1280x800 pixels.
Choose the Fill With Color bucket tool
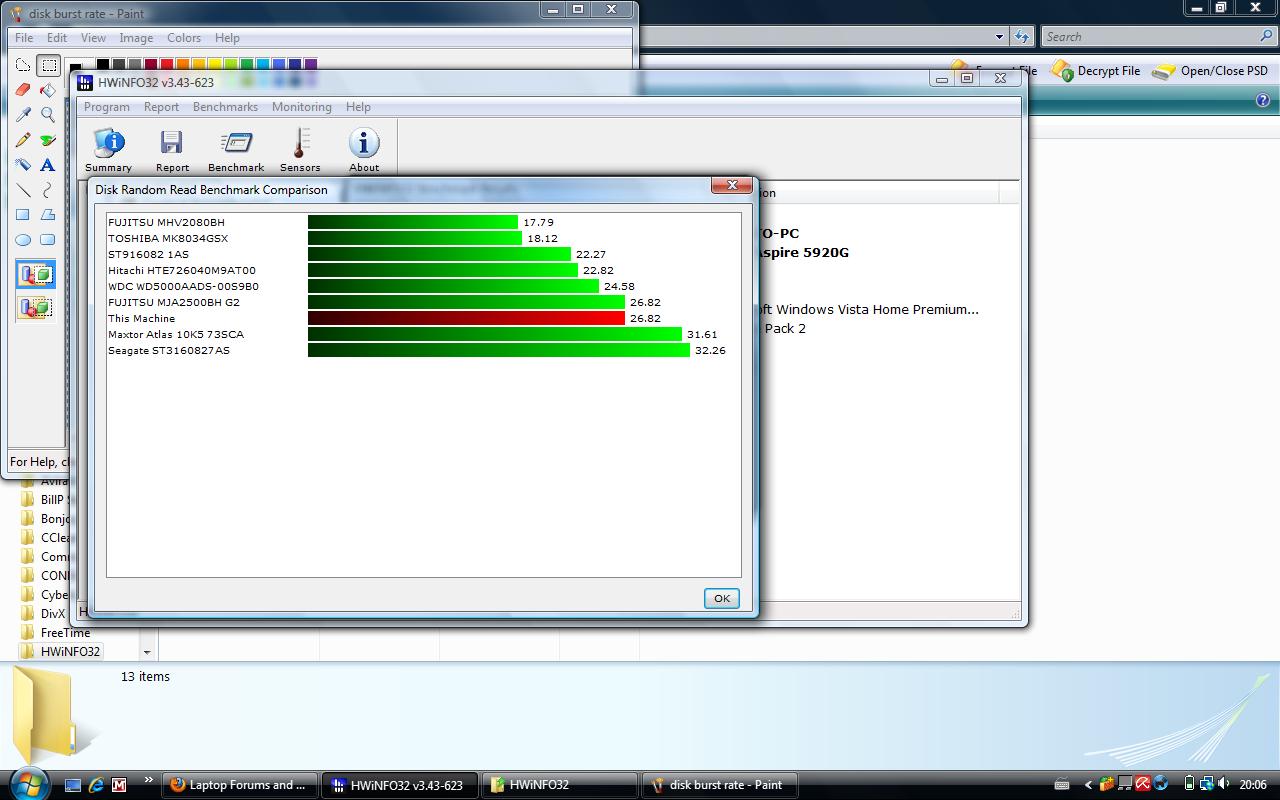click(47, 90)
